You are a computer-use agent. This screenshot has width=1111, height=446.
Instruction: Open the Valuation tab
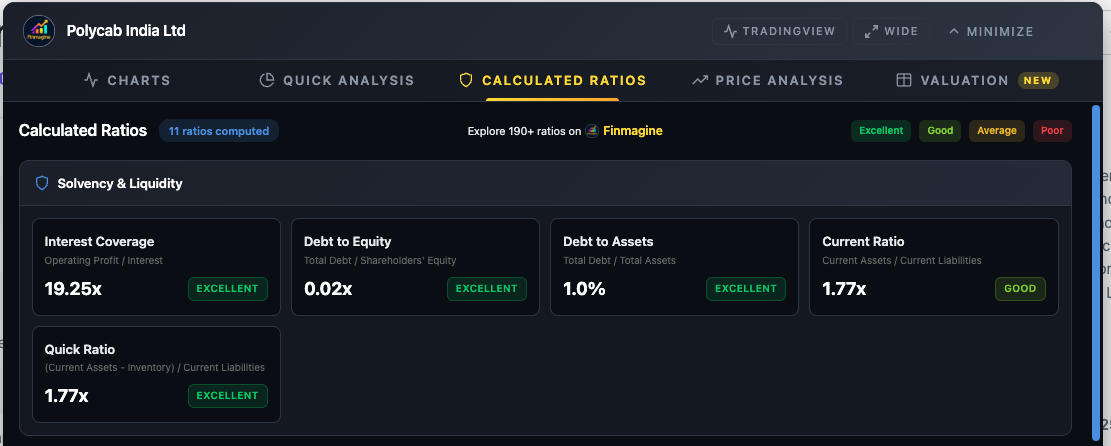pyautogui.click(x=977, y=80)
